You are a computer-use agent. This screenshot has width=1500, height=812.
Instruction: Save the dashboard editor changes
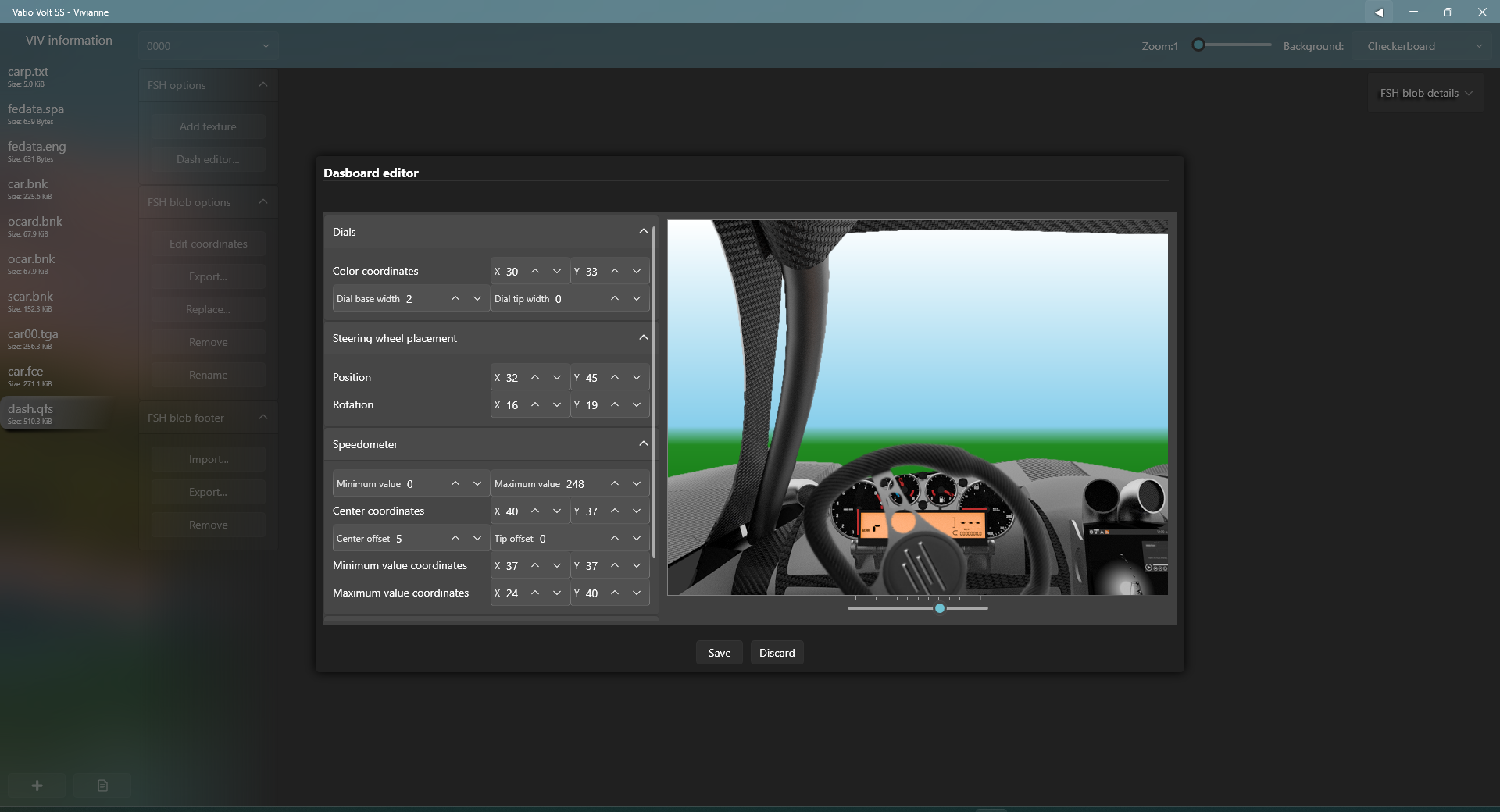click(x=719, y=653)
